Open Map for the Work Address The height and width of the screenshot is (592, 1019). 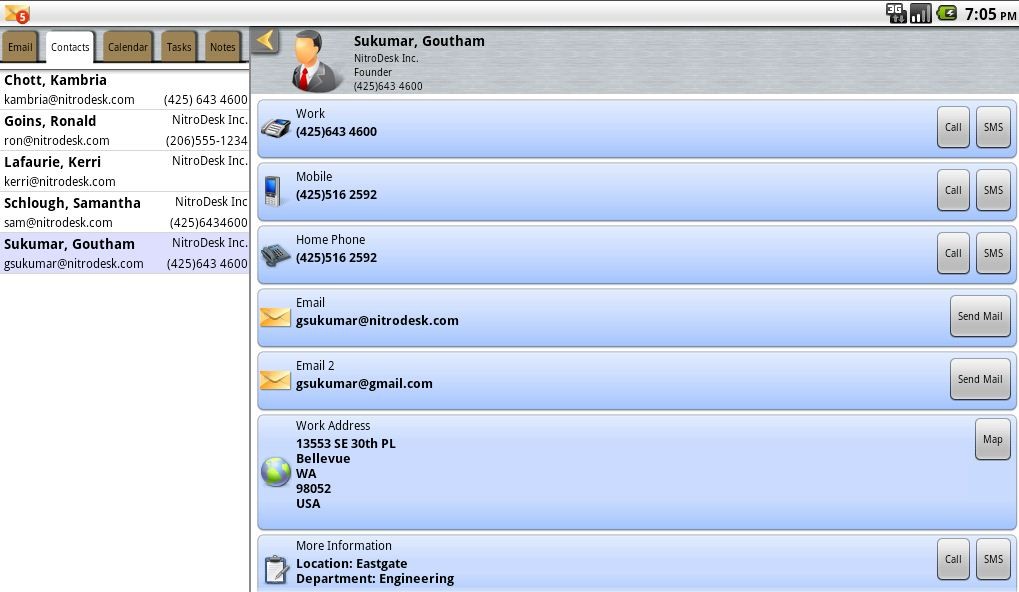click(992, 440)
